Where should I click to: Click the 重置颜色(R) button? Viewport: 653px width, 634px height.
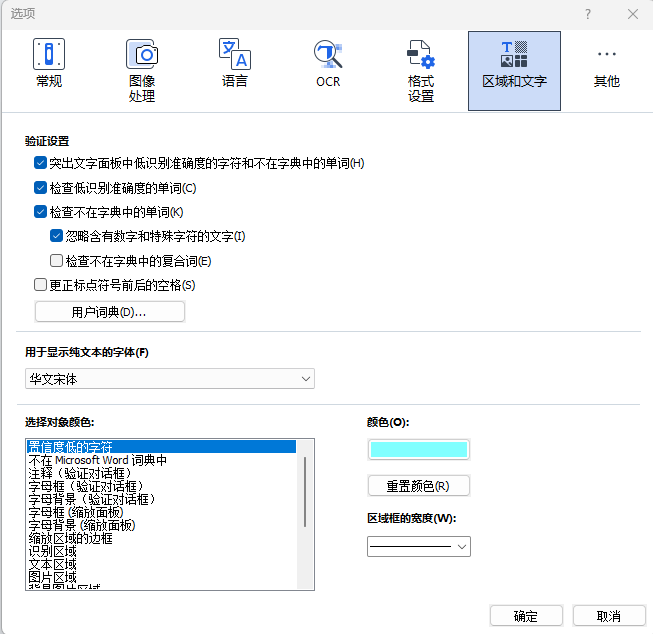pyautogui.click(x=419, y=486)
